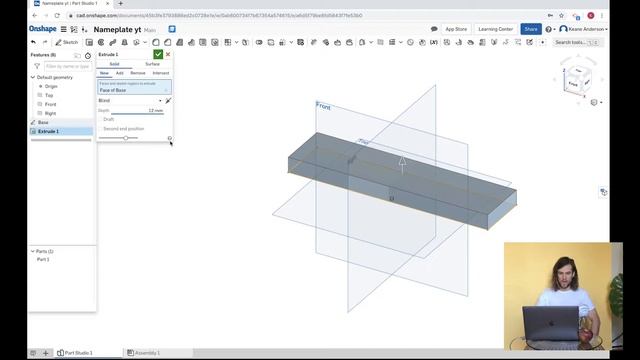Select the Revolve tool
The height and width of the screenshot is (360, 640).
click(101, 42)
